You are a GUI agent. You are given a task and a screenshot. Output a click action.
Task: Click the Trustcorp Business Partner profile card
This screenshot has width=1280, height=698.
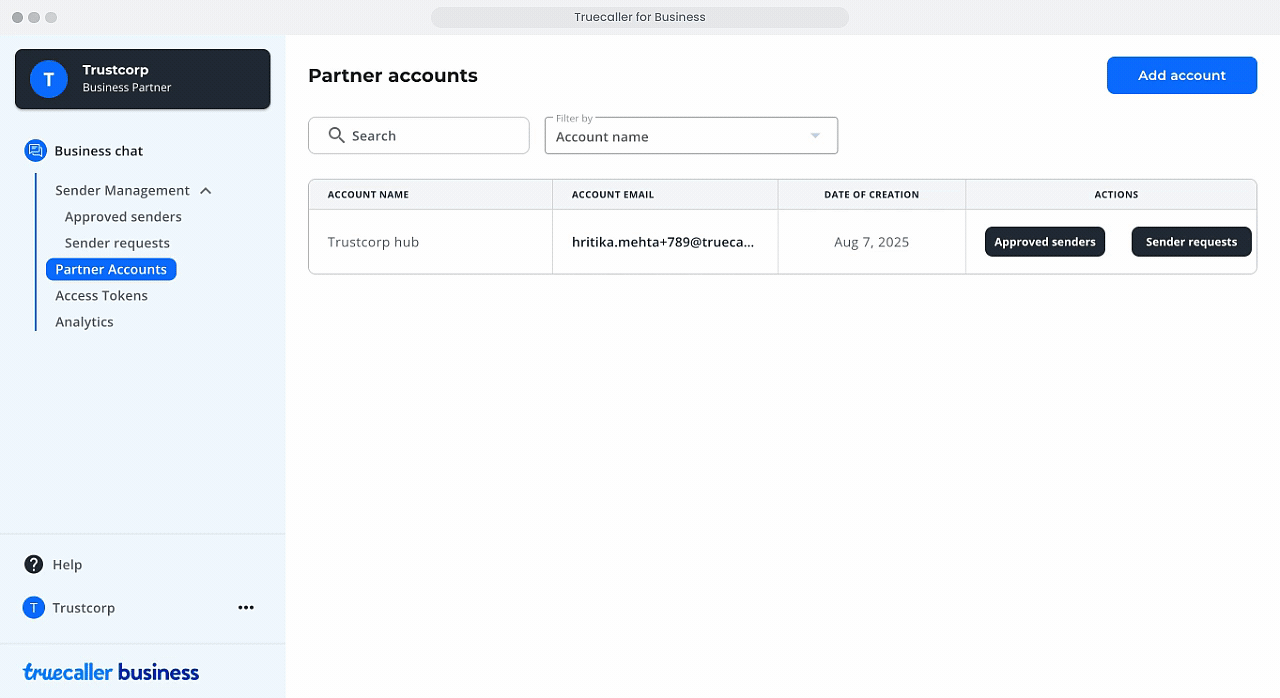click(142, 79)
